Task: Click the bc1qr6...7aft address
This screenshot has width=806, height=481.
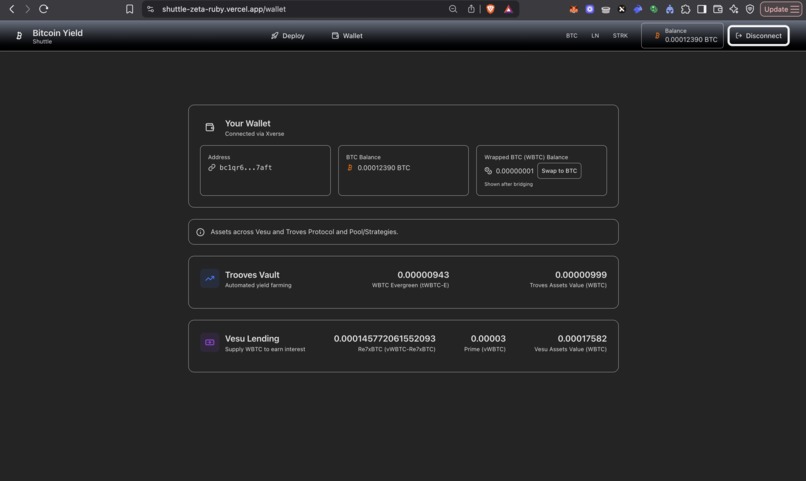Action: tap(246, 168)
